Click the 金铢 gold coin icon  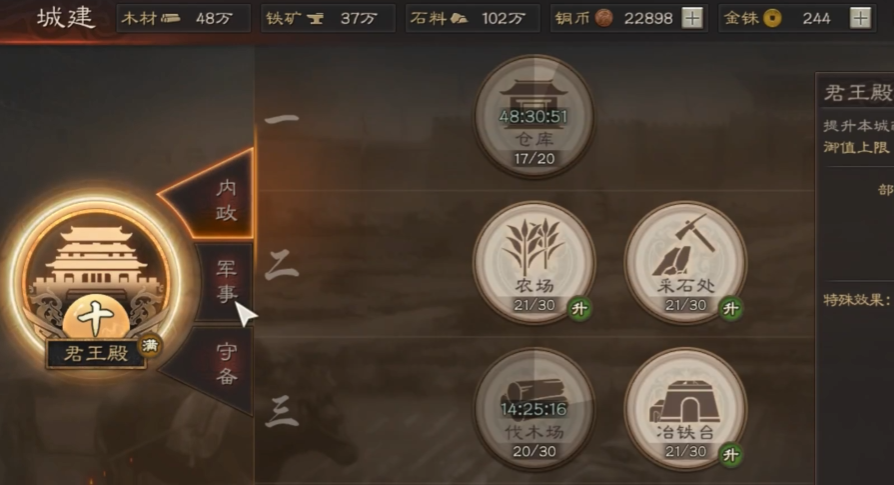(773, 18)
